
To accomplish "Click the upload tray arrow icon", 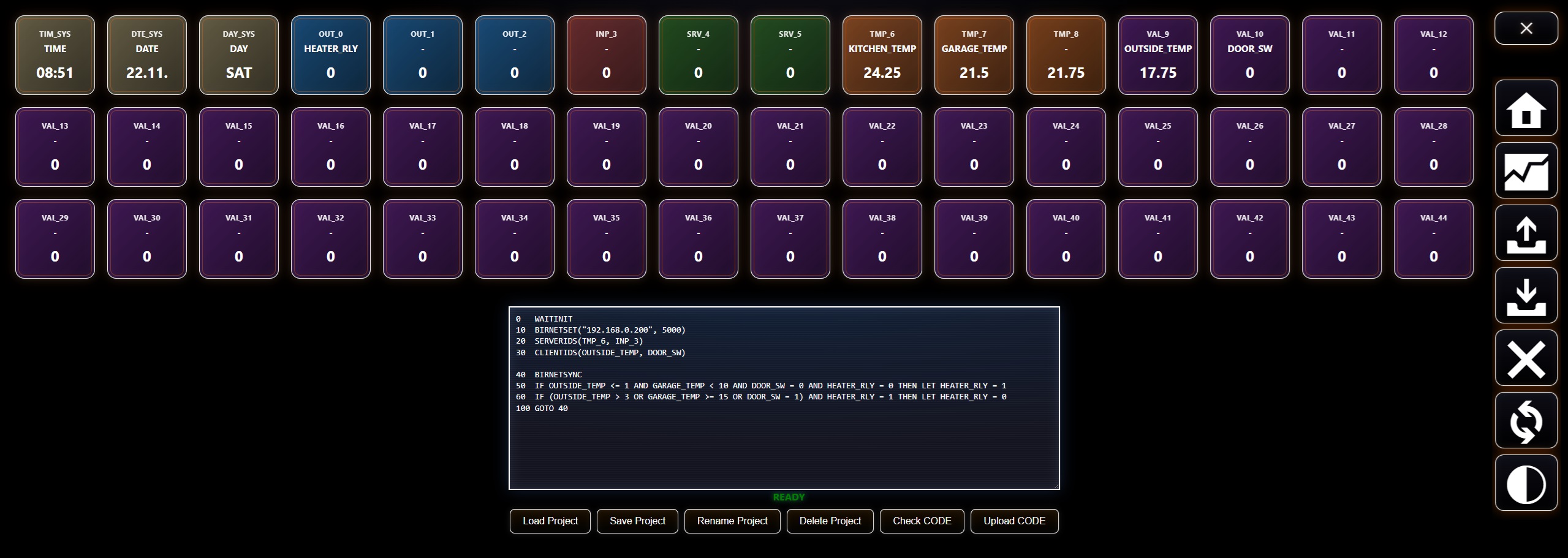I will pos(1526,233).
